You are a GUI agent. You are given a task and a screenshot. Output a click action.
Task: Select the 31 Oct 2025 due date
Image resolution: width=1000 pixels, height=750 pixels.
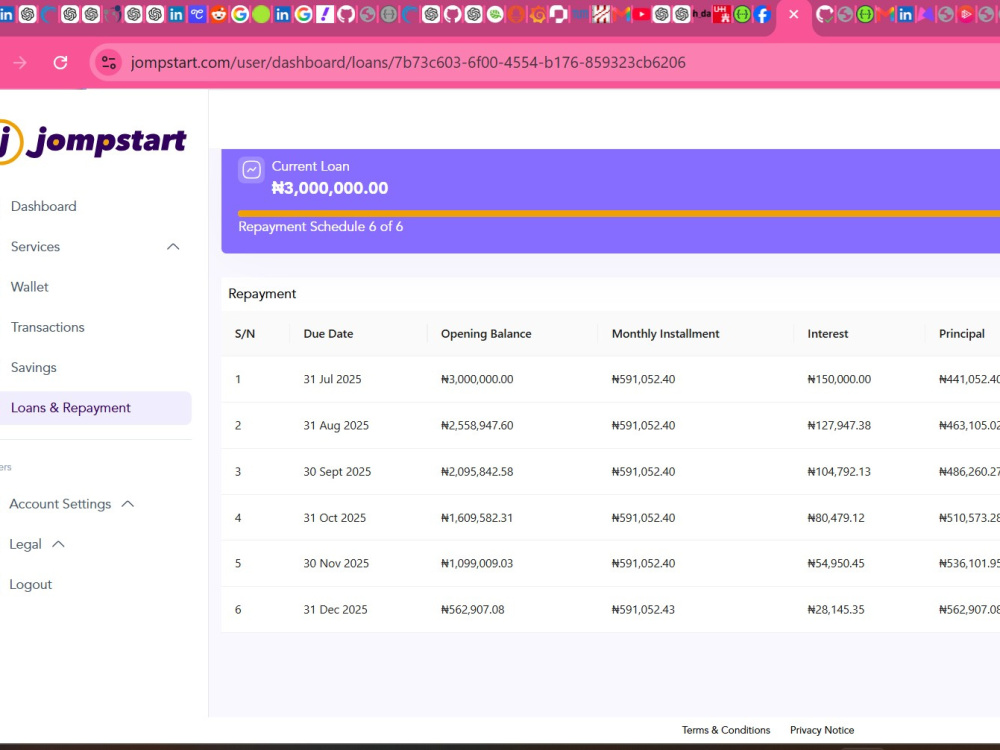pos(335,518)
